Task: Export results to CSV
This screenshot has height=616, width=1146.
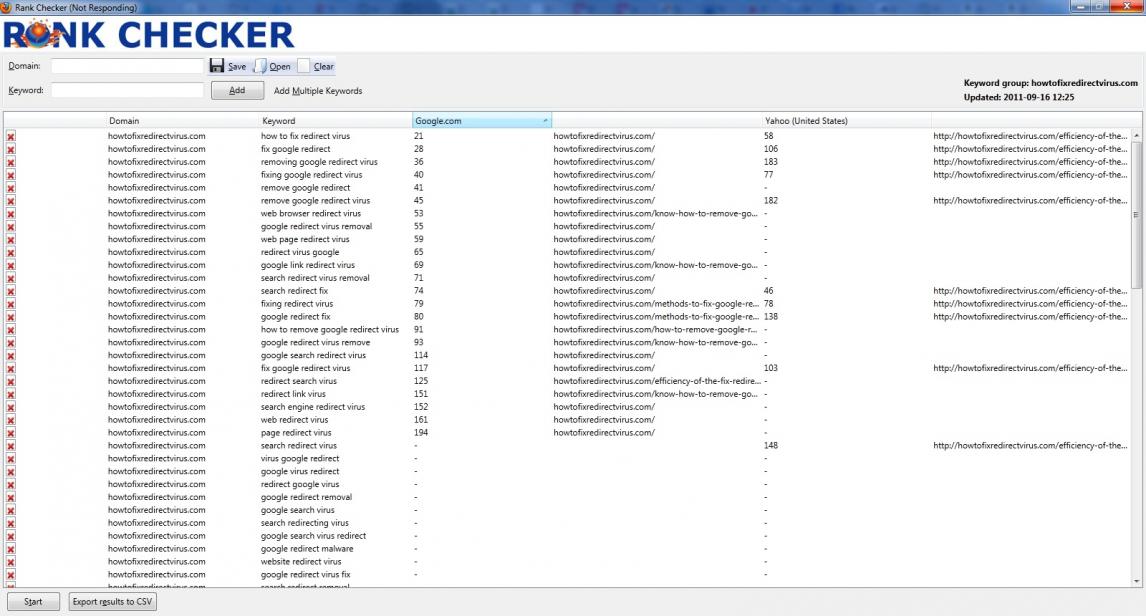Action: (x=113, y=601)
